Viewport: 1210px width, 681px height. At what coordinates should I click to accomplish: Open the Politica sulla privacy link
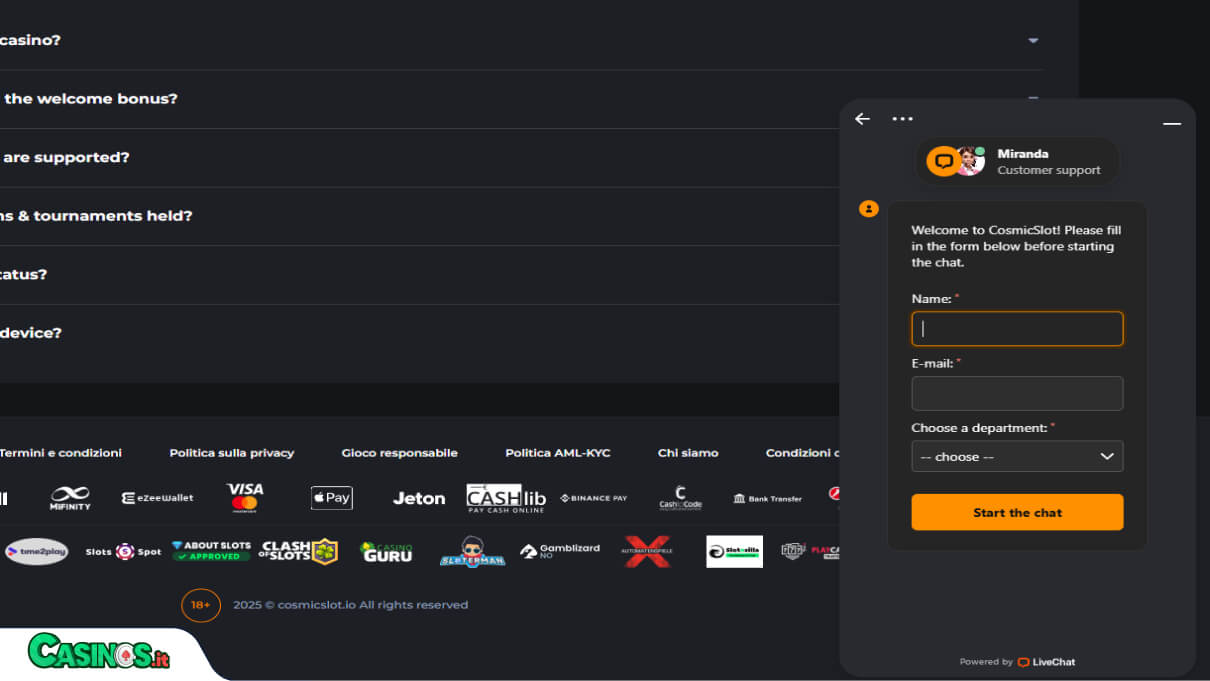click(232, 453)
